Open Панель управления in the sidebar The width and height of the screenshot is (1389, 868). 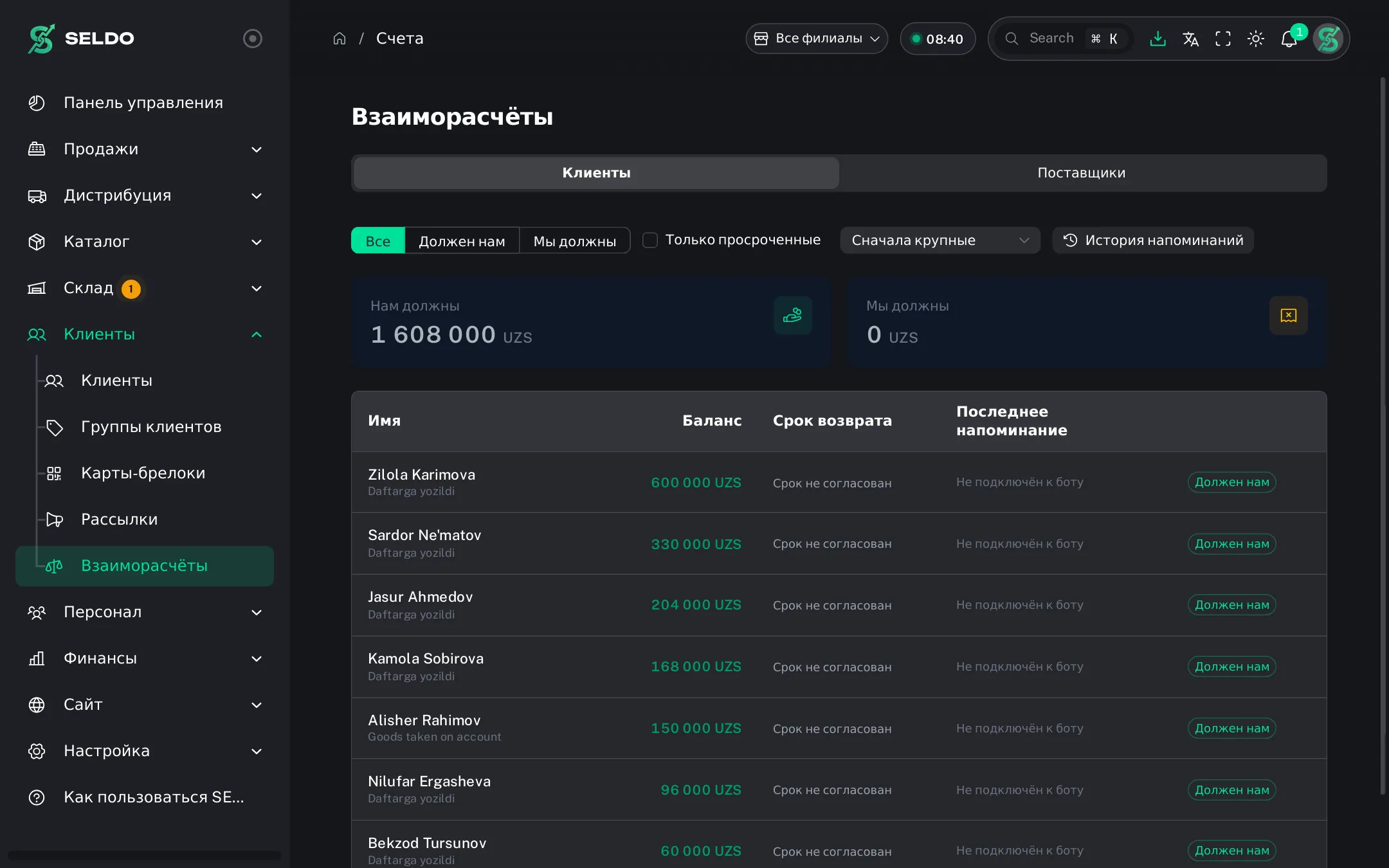pyautogui.click(x=145, y=103)
